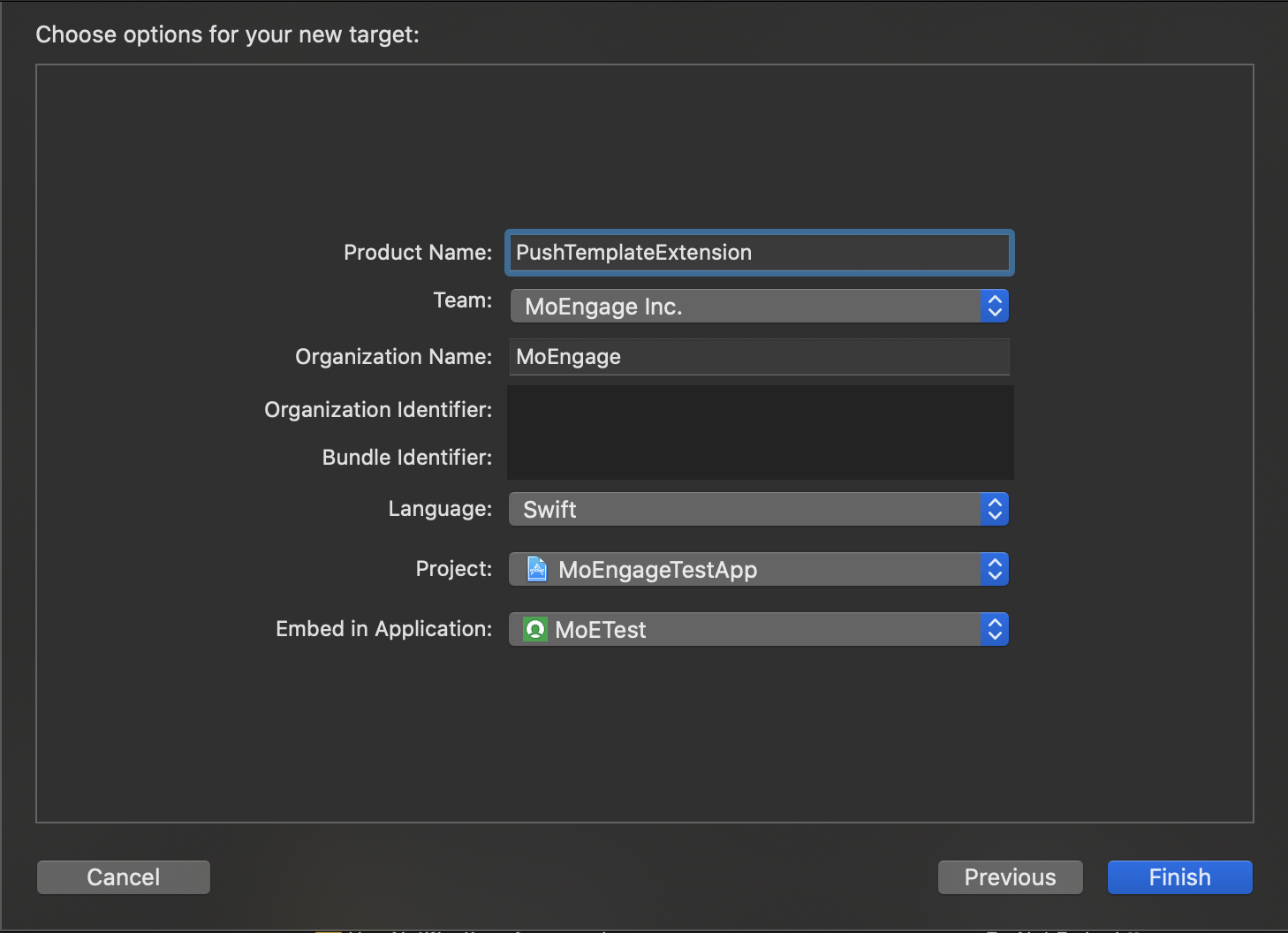The height and width of the screenshot is (933, 1288).
Task: Click the Product Name text field
Action: coord(759,253)
